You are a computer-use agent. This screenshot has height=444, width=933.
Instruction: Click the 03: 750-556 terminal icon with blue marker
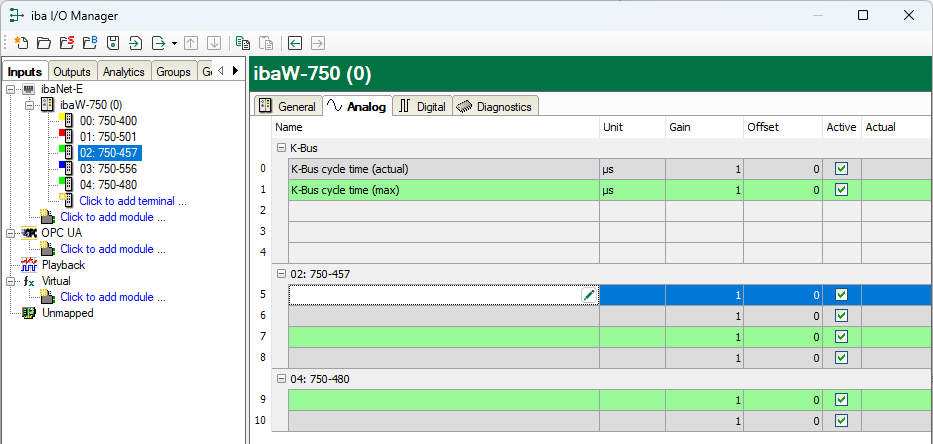click(x=67, y=168)
